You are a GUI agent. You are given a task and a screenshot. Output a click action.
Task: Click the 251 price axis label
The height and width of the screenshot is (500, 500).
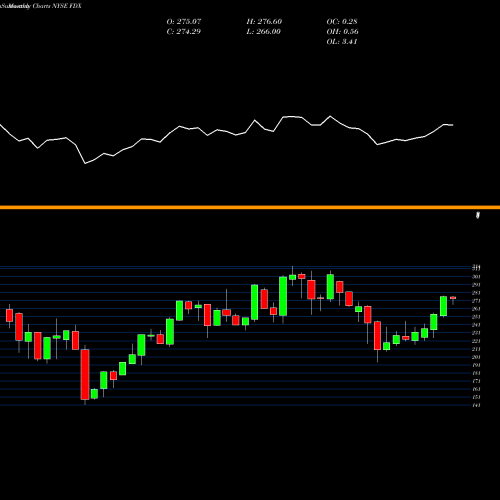(476, 317)
